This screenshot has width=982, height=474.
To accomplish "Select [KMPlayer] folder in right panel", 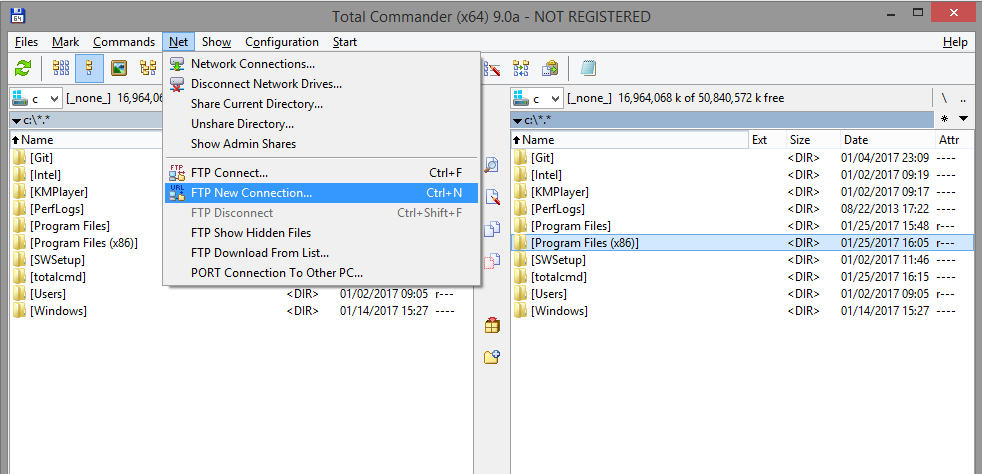I will coord(742,192).
